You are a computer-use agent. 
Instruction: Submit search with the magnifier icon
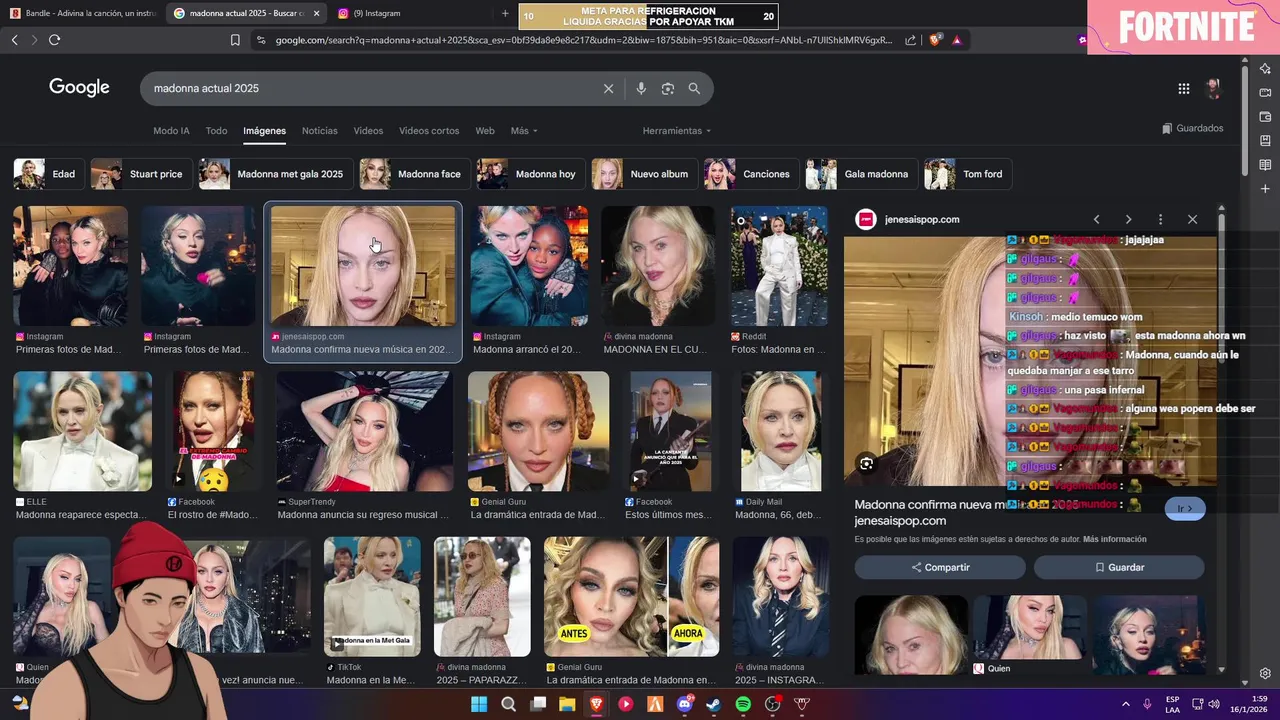[x=694, y=89]
